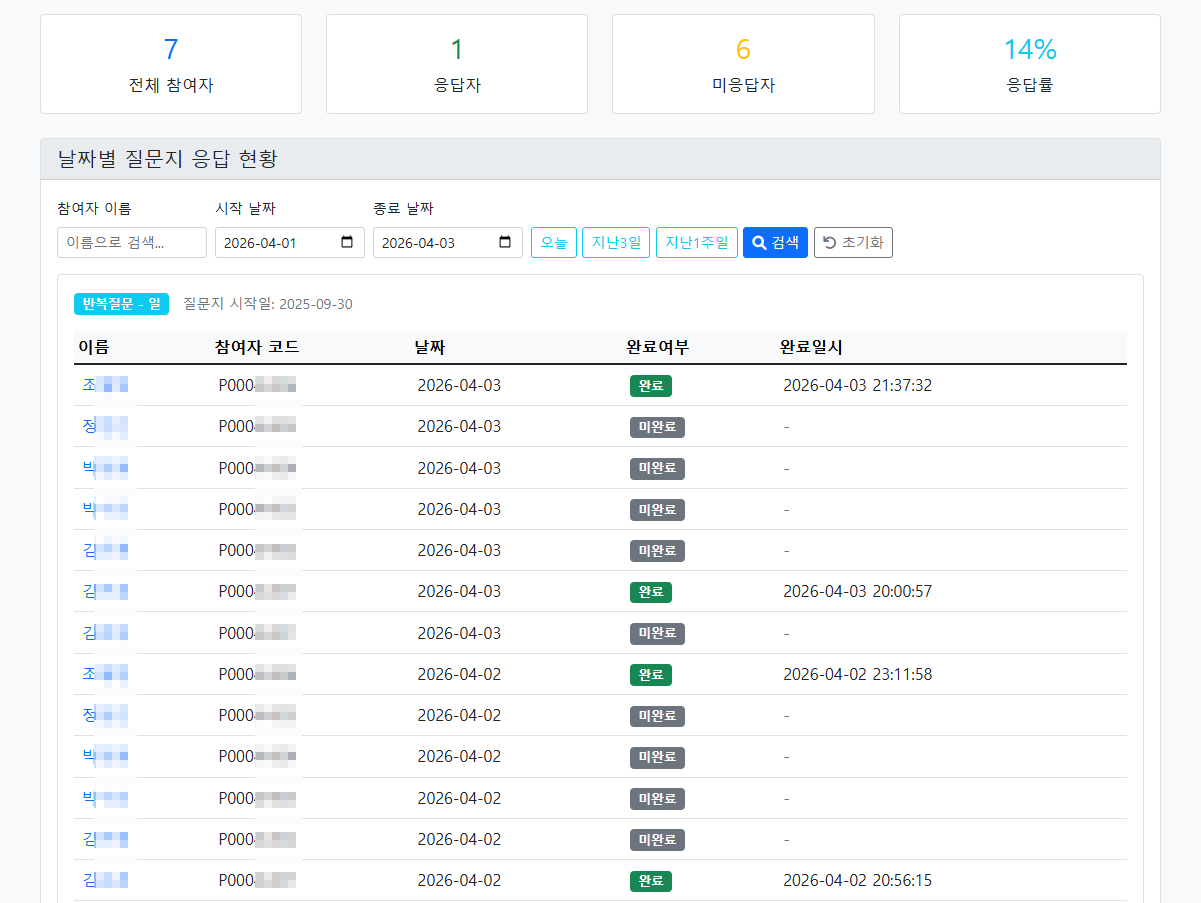Click the 반복질문 - 일 badge
This screenshot has height=903, width=1201.
pyautogui.click(x=120, y=304)
